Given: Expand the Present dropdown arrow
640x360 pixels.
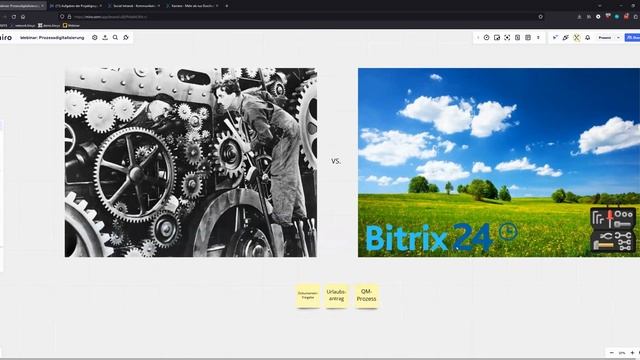Looking at the screenshot, I should point(618,38).
